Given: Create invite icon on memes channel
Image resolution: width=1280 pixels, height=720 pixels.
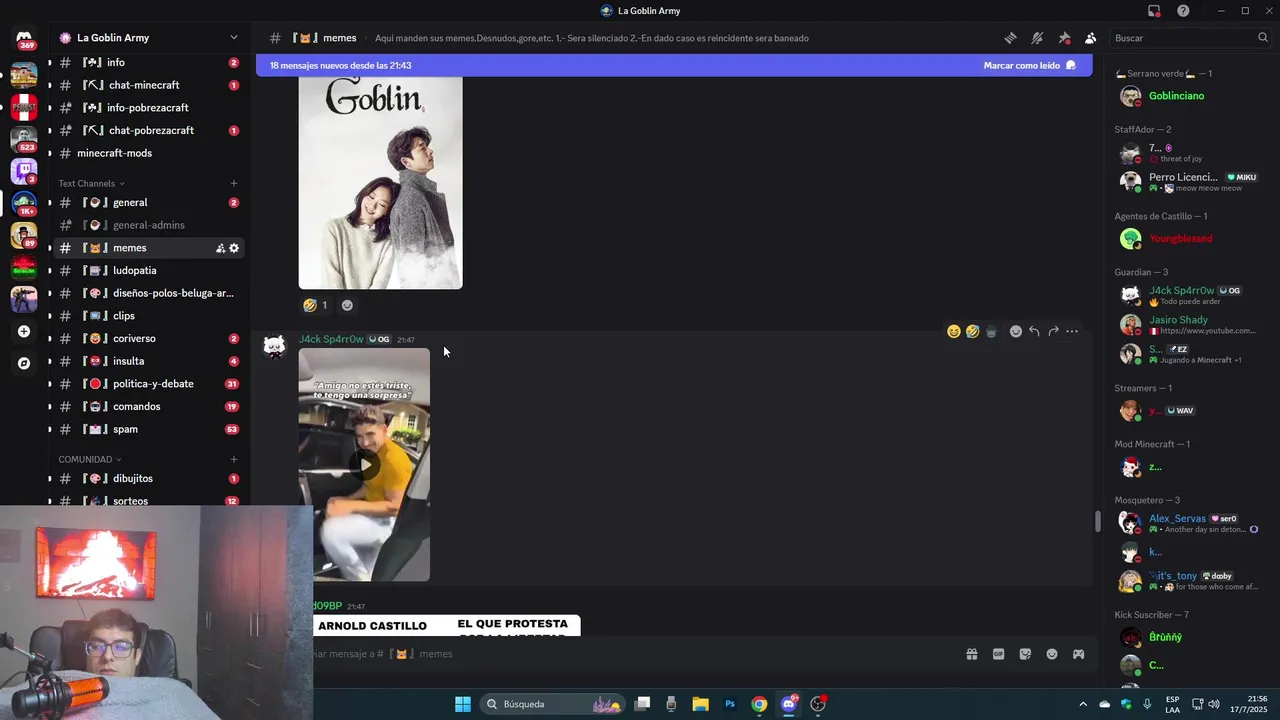Looking at the screenshot, I should click(220, 248).
